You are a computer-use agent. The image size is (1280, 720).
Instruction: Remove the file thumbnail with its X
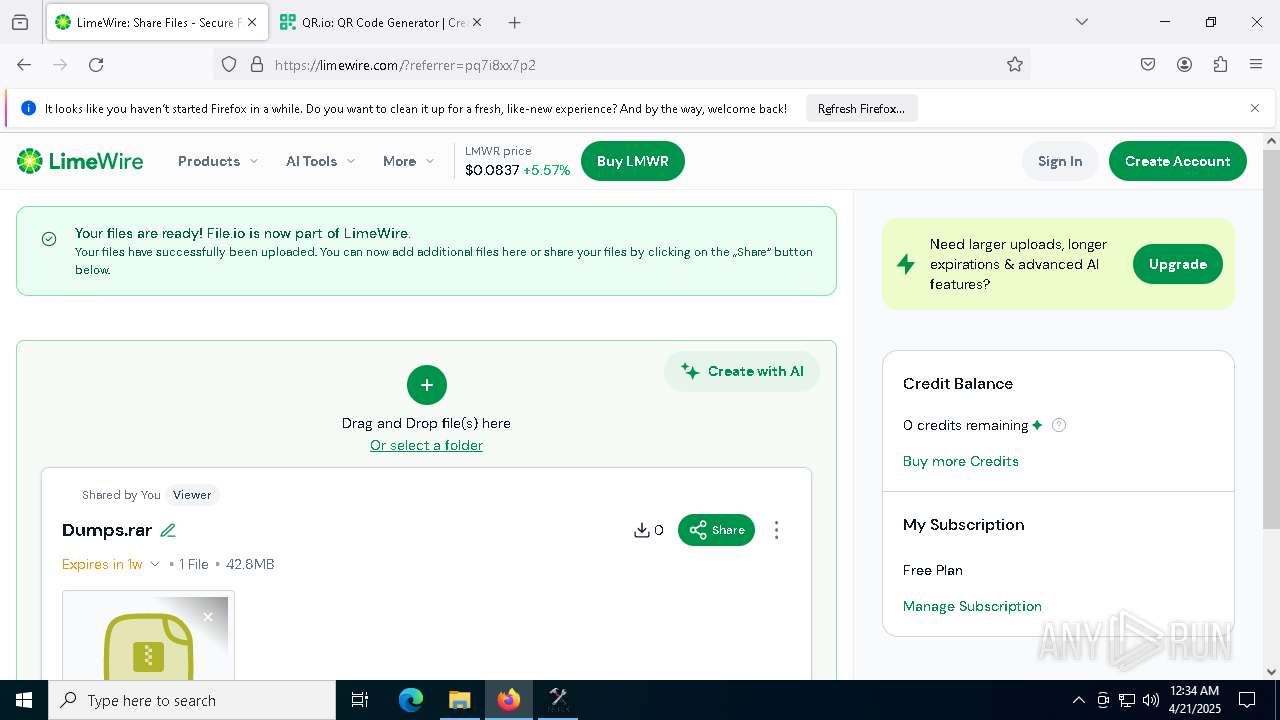point(208,617)
